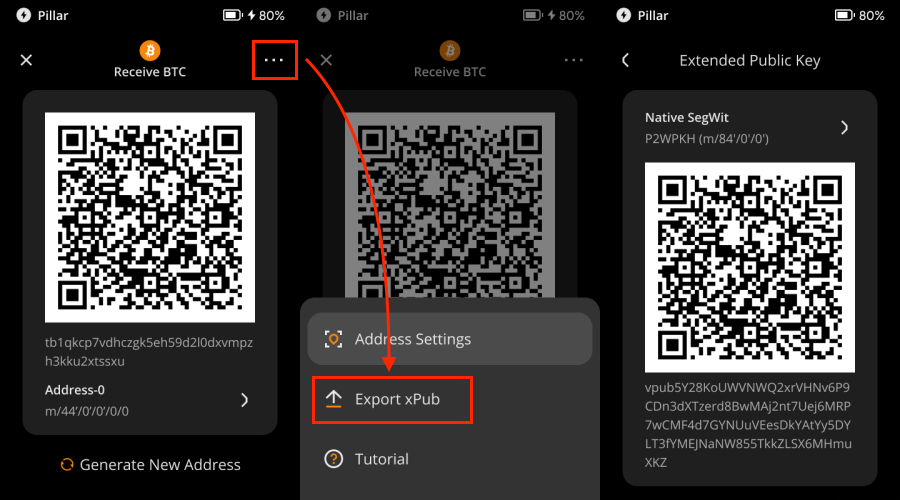Click the Address Settings scan icon

(334, 339)
